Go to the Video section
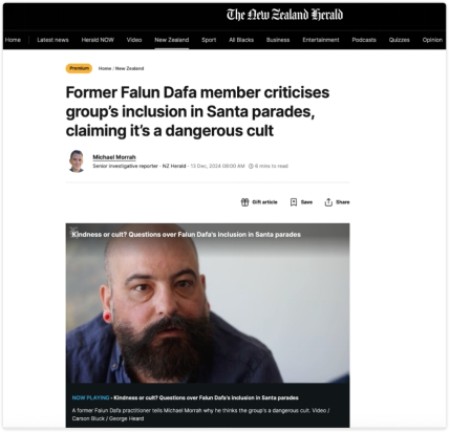The image size is (450, 432). click(134, 40)
